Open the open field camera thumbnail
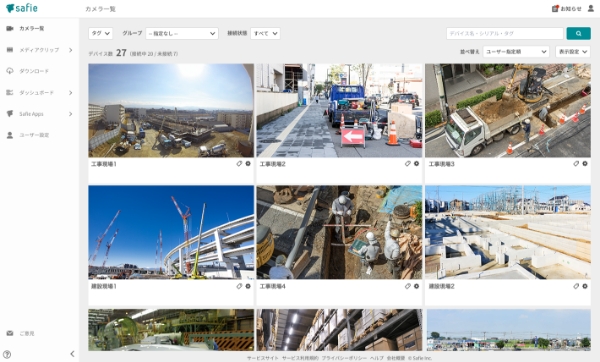 point(508,330)
